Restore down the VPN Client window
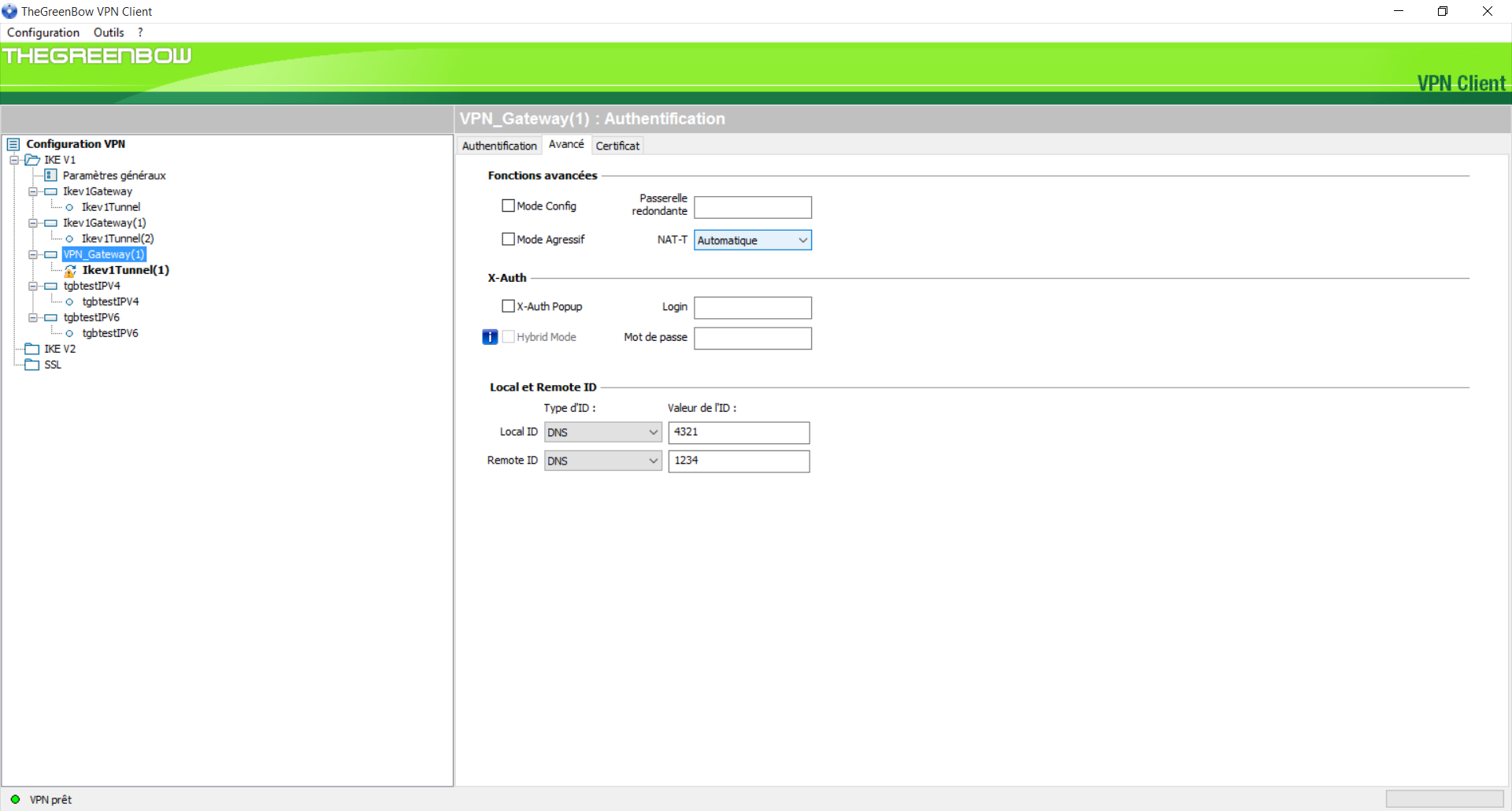 coord(1443,11)
